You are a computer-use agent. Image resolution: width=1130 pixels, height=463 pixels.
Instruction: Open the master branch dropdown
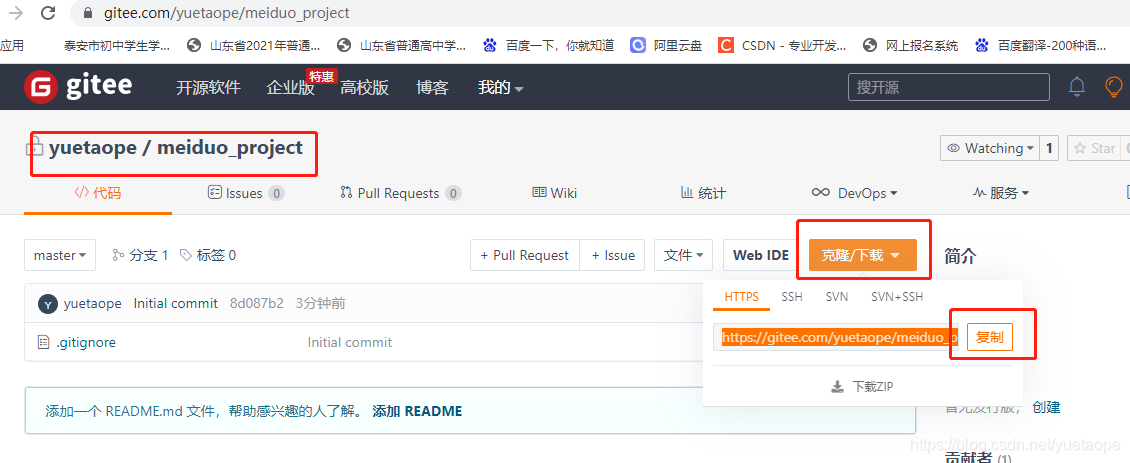tap(60, 255)
